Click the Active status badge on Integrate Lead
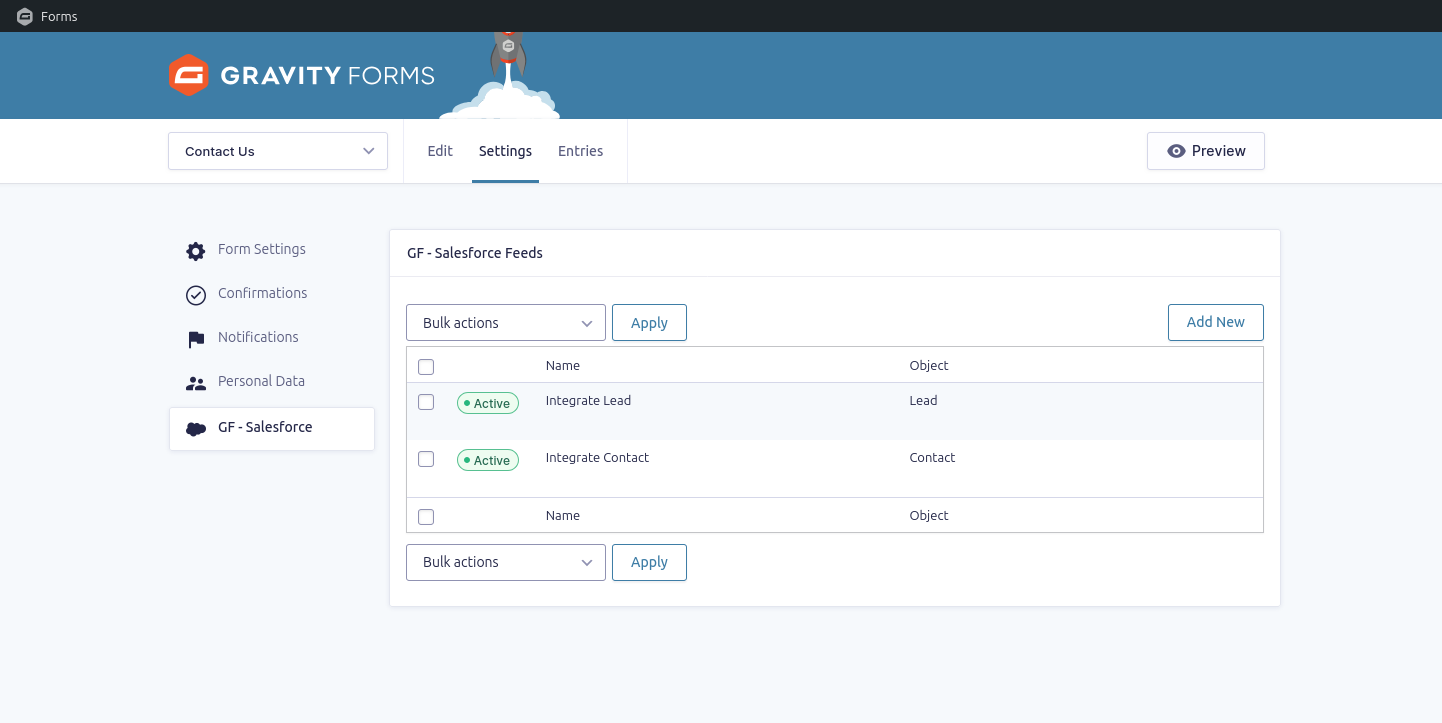 487,402
